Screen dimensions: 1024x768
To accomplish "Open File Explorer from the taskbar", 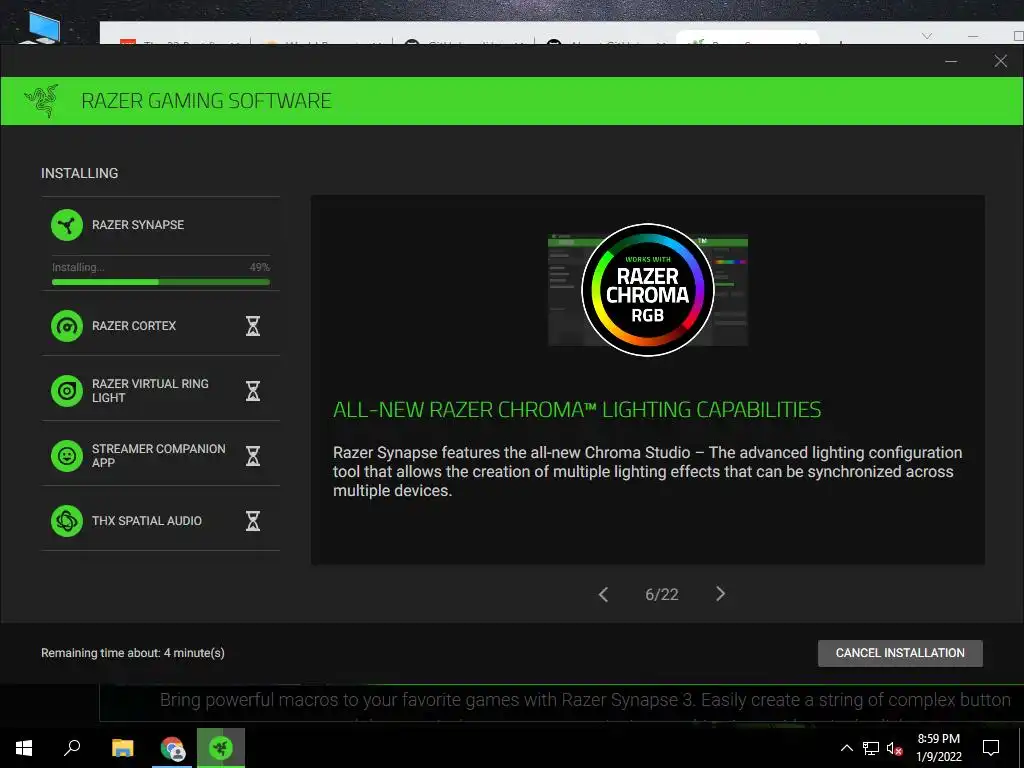I will pyautogui.click(x=122, y=748).
